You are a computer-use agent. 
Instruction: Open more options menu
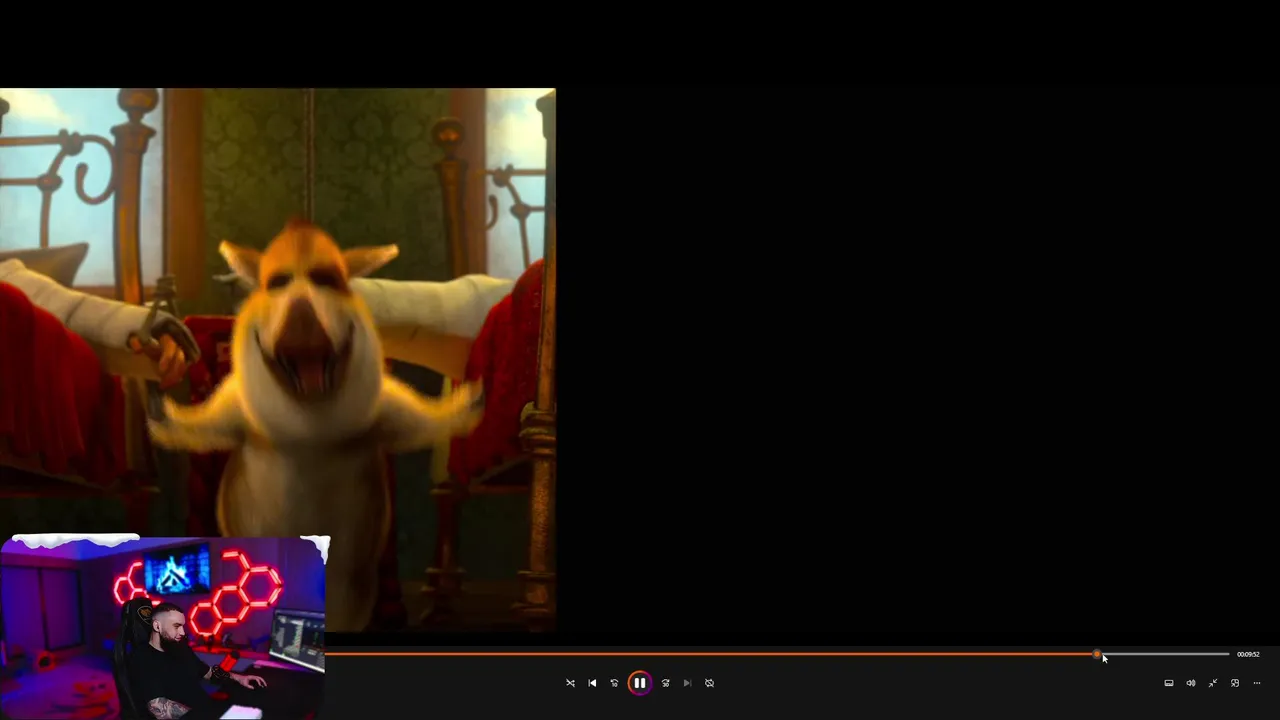point(1256,683)
